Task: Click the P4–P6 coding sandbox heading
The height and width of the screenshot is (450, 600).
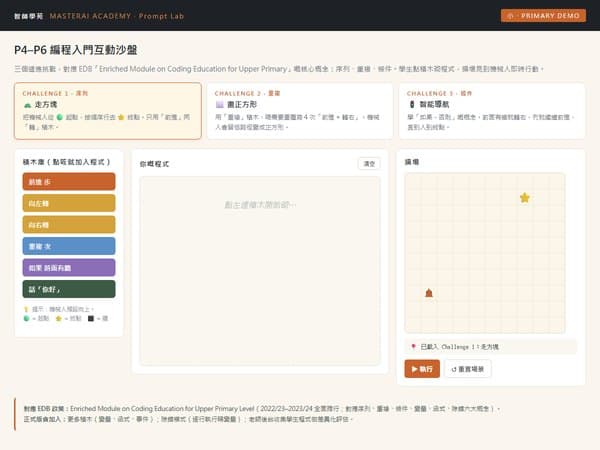Action: click(x=76, y=50)
